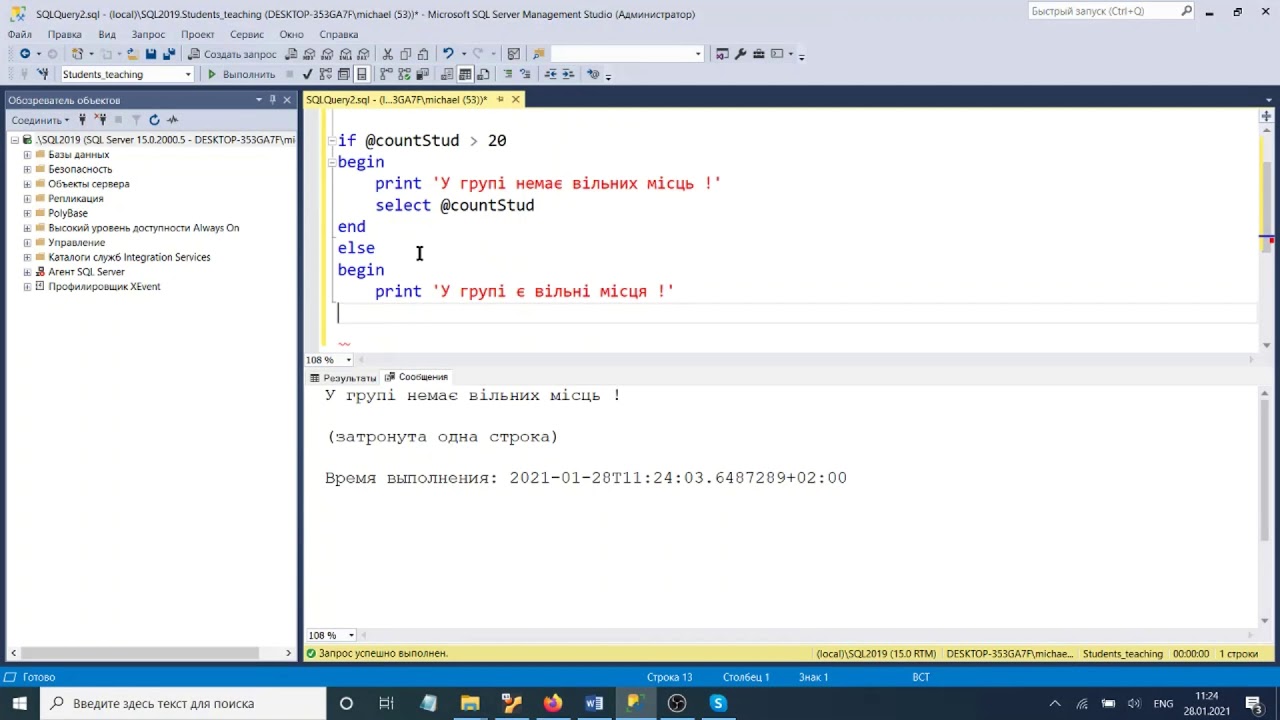
Task: Save all files icon
Action: [169, 54]
